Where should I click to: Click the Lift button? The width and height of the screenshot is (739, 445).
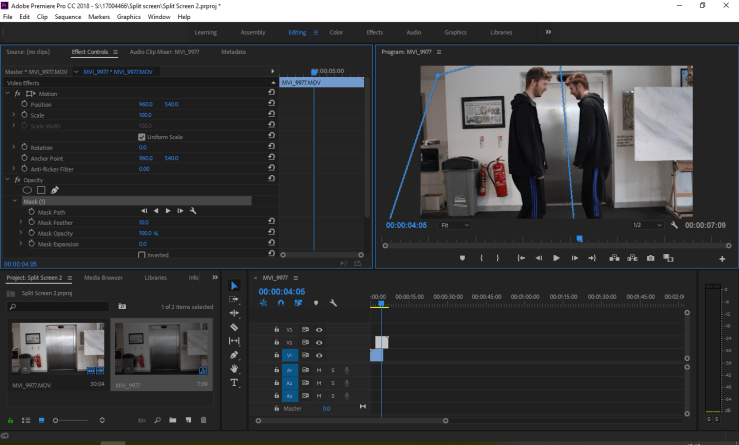(x=614, y=258)
